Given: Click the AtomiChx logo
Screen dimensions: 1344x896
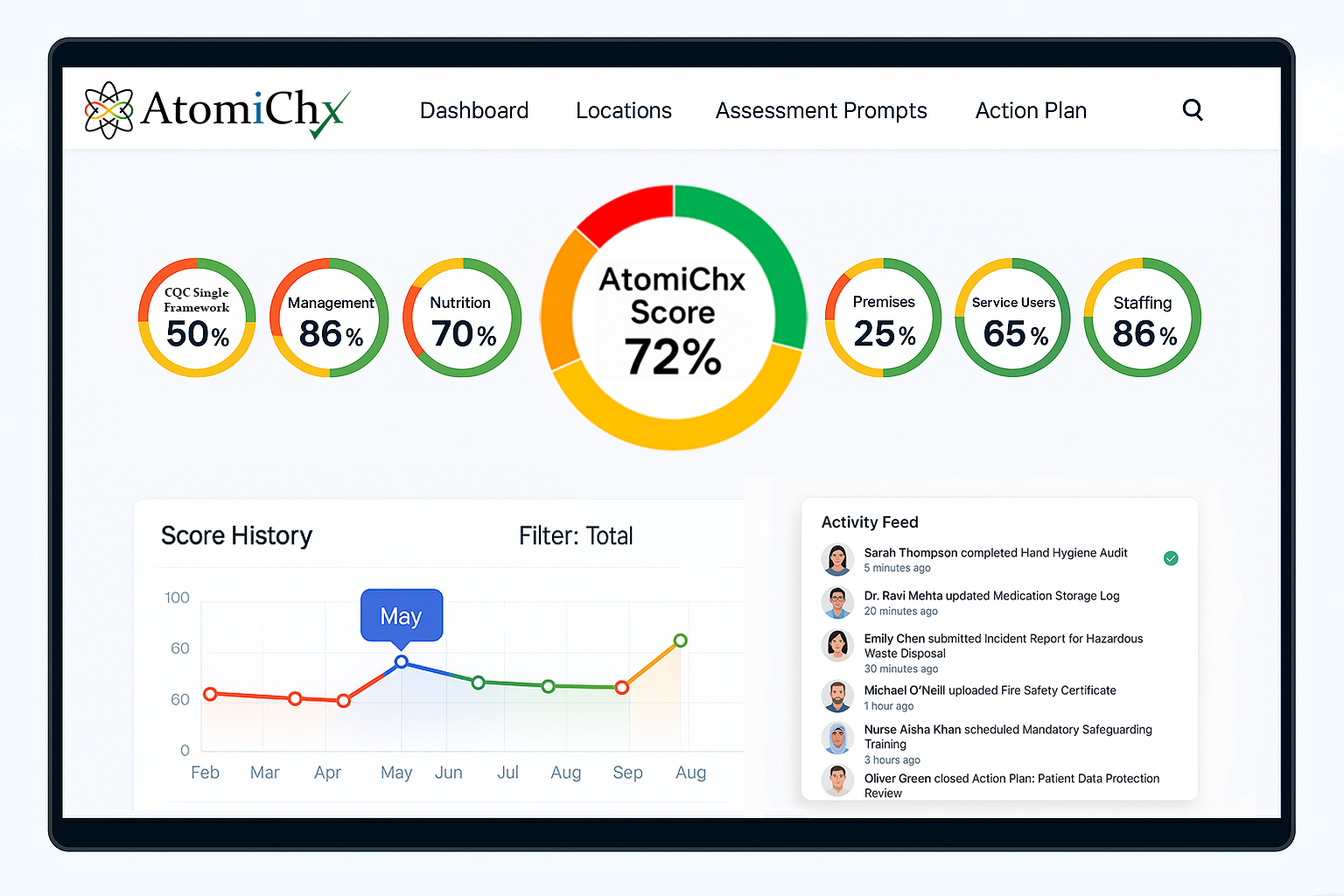Looking at the screenshot, I should (218, 111).
